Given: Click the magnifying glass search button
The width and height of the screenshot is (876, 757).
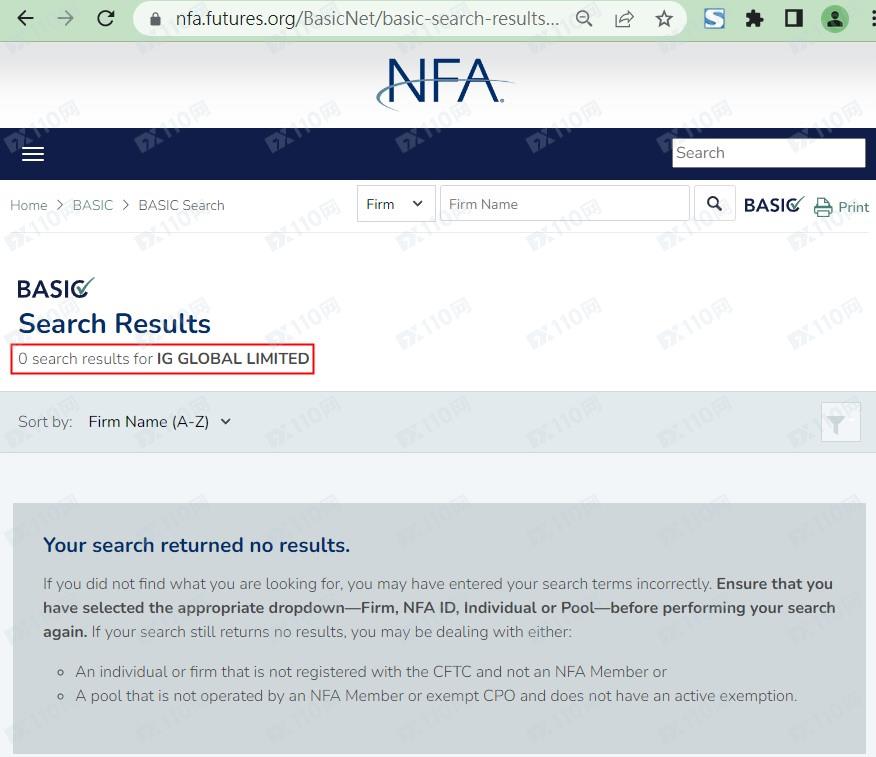Looking at the screenshot, I should [715, 203].
